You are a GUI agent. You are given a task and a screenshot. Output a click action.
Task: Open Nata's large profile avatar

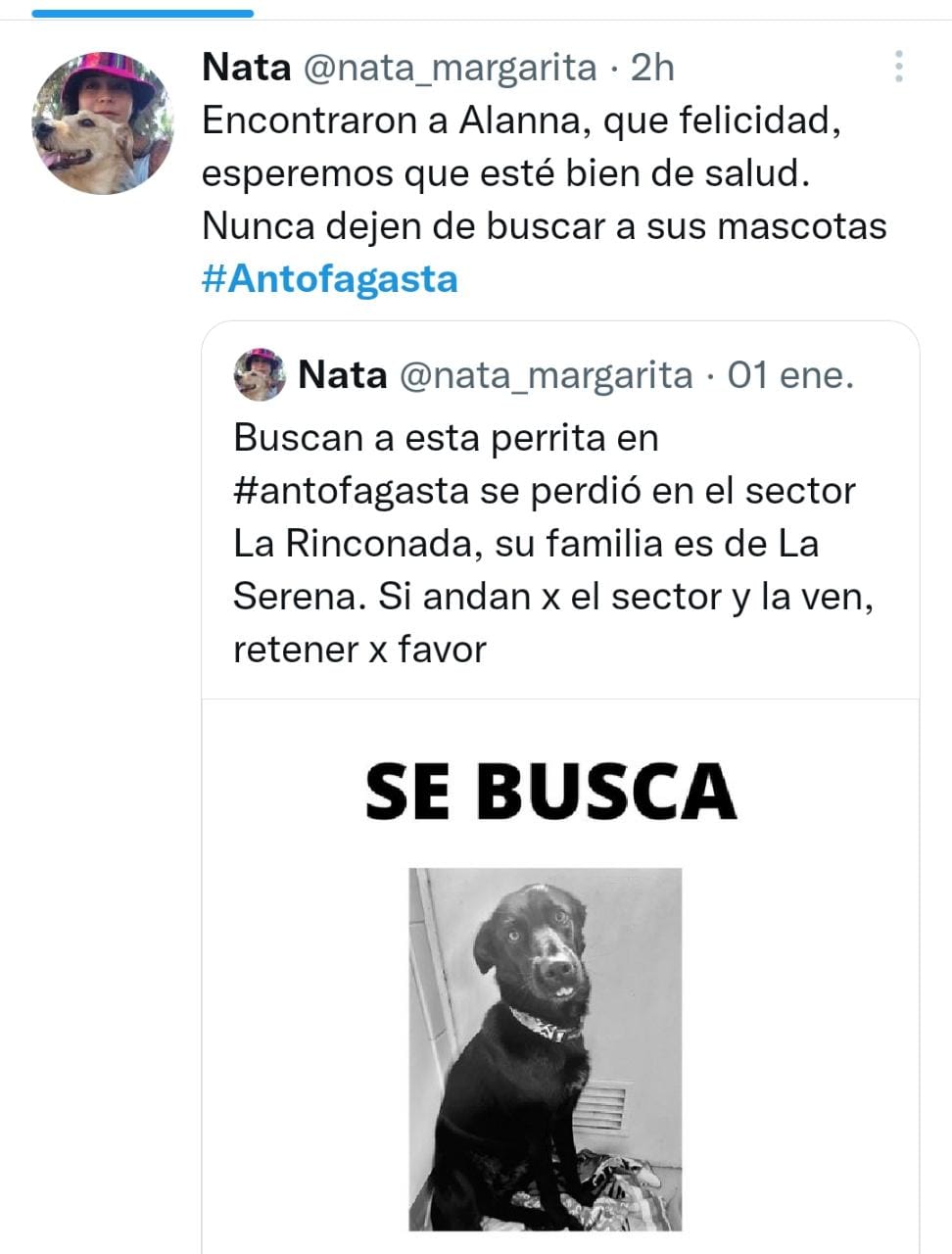point(103,122)
